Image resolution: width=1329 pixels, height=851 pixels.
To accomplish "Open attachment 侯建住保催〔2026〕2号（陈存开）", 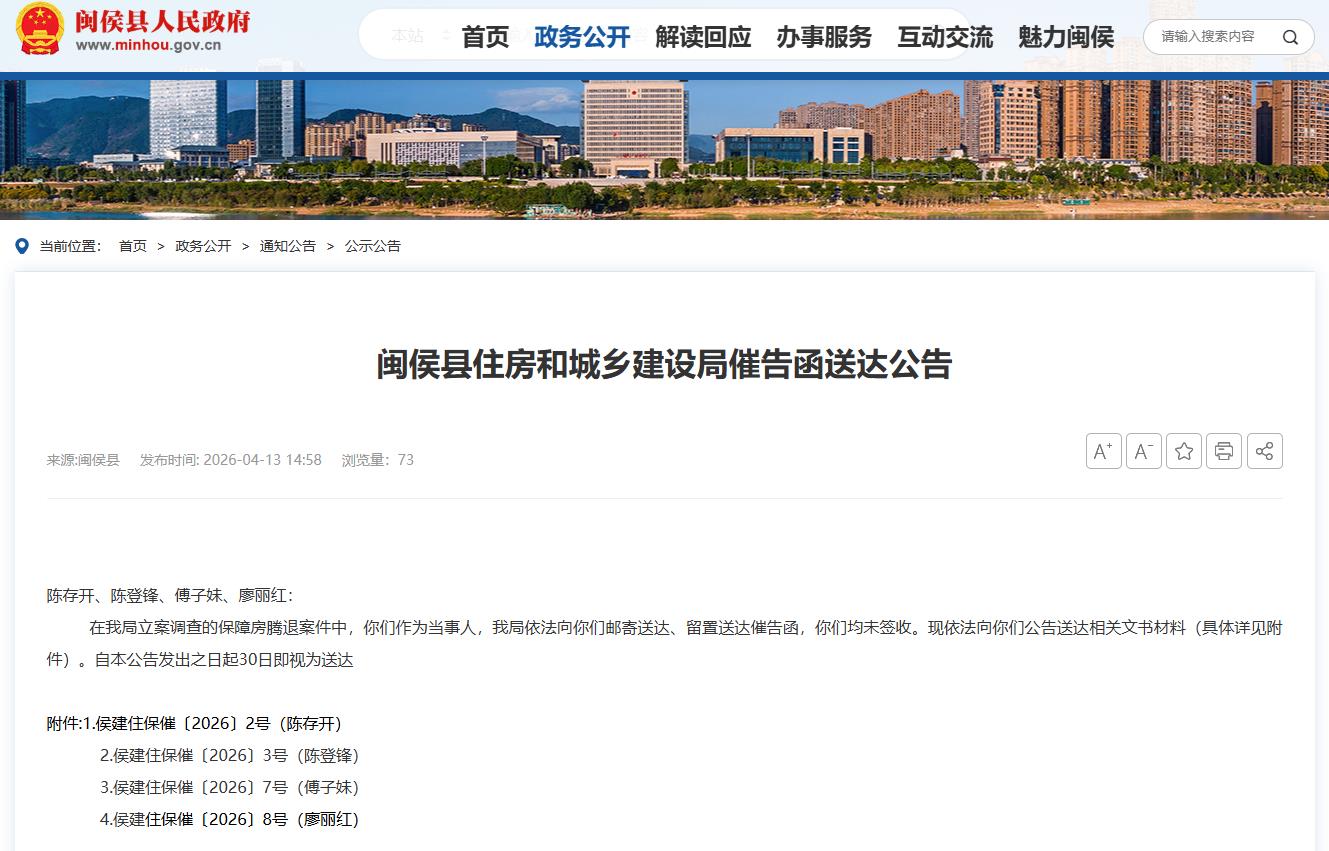I will (x=212, y=723).
